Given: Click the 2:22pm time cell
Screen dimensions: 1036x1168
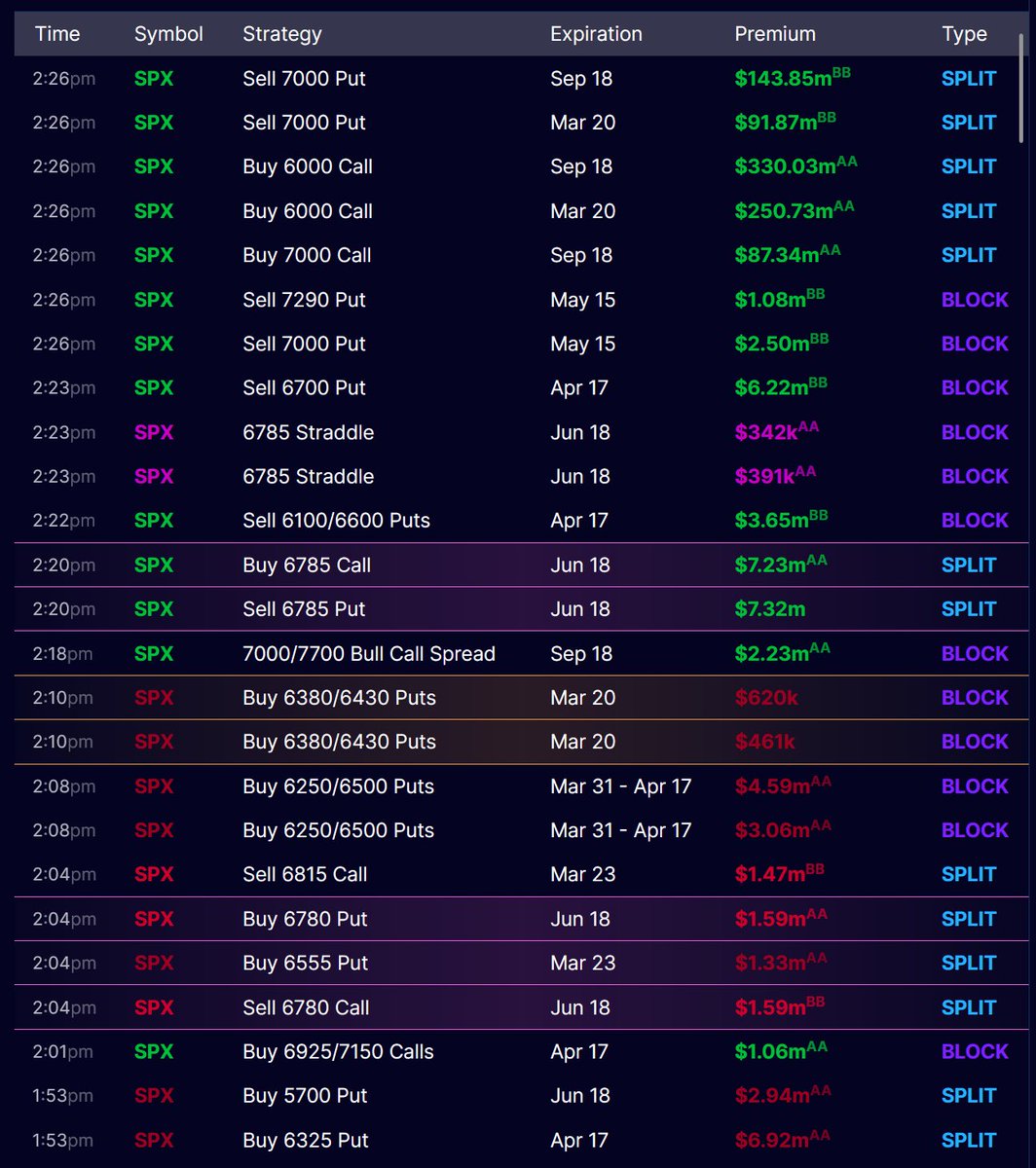Looking at the screenshot, I should [63, 521].
